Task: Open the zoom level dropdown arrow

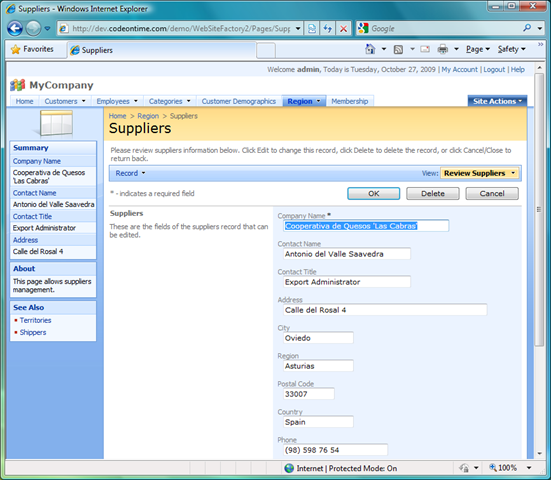Action: point(529,468)
